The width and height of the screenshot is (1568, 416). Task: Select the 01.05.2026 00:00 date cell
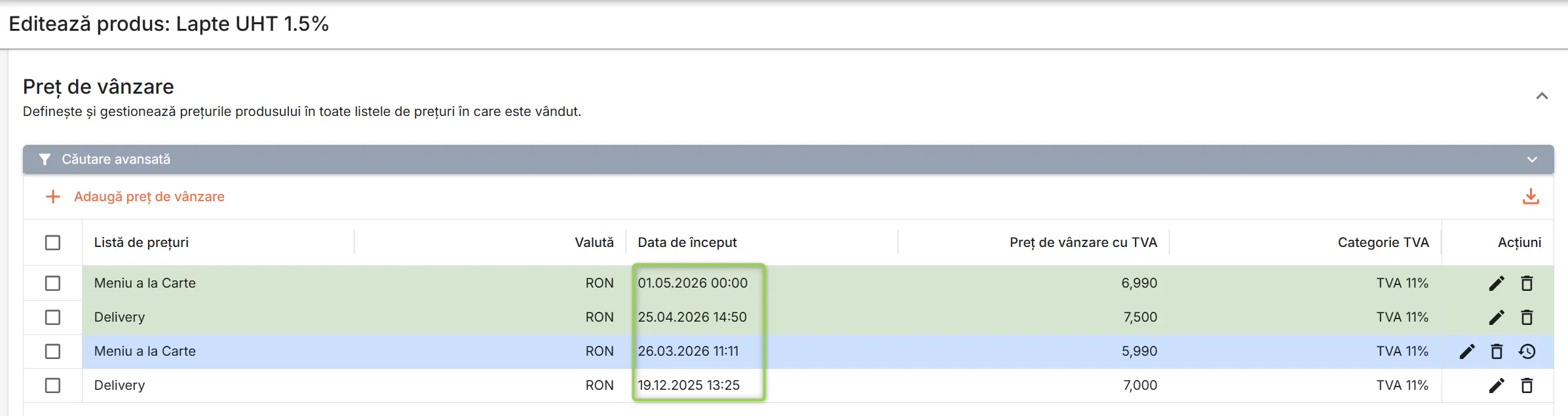click(693, 283)
